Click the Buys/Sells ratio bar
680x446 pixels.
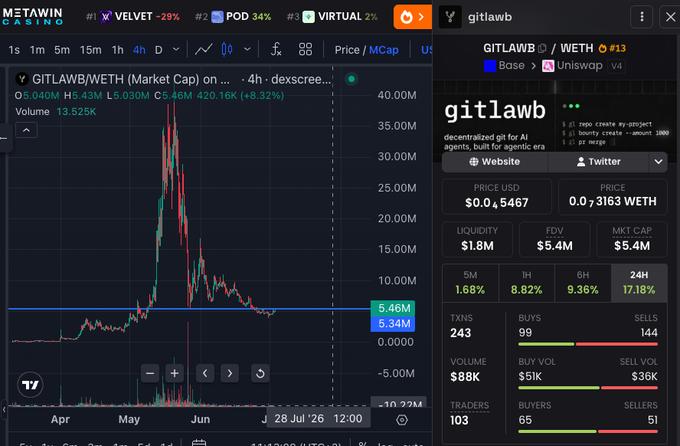click(588, 344)
